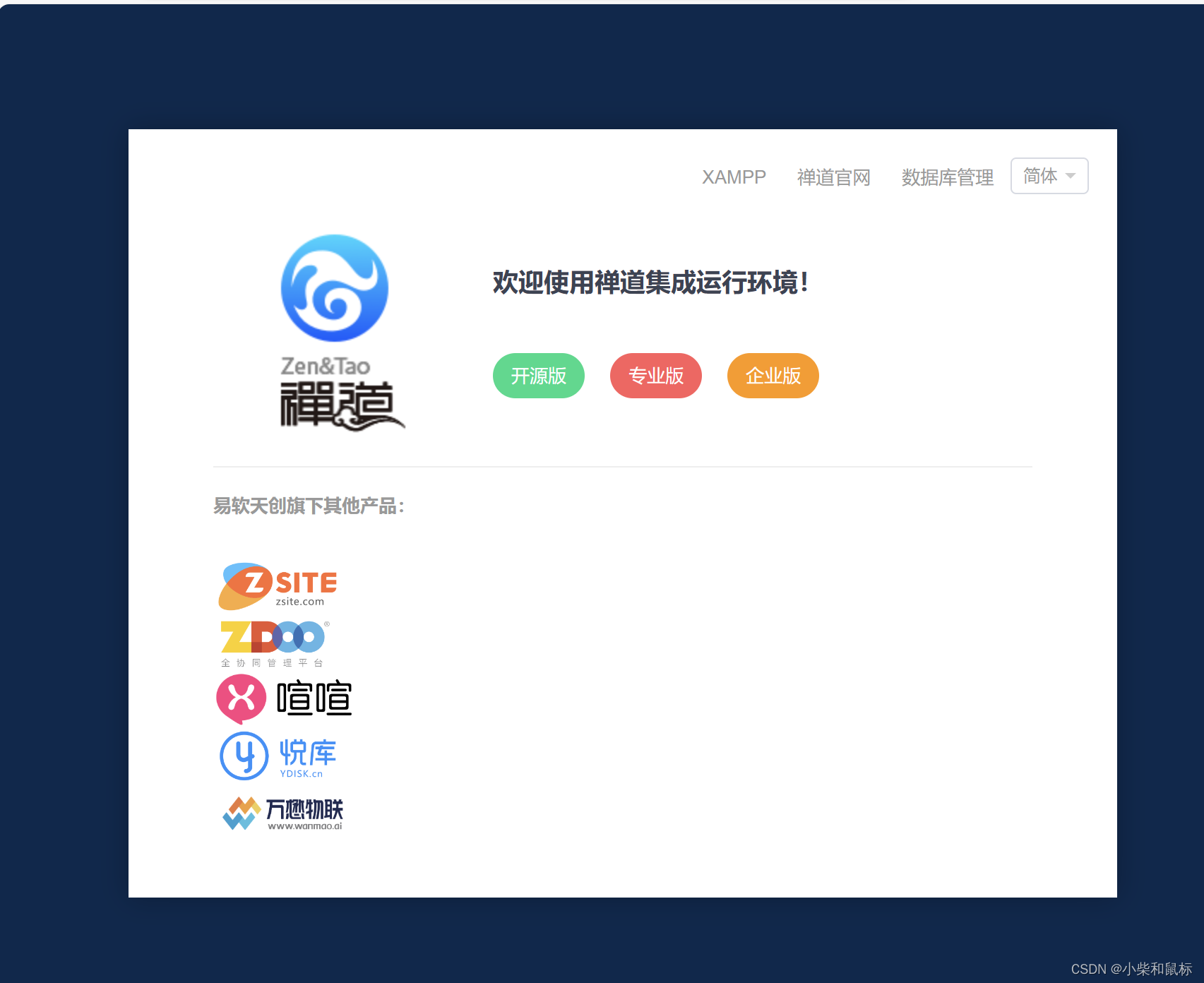Open the 悦库 YDISK.cn product logo
Image resolution: width=1204 pixels, height=983 pixels.
click(278, 756)
